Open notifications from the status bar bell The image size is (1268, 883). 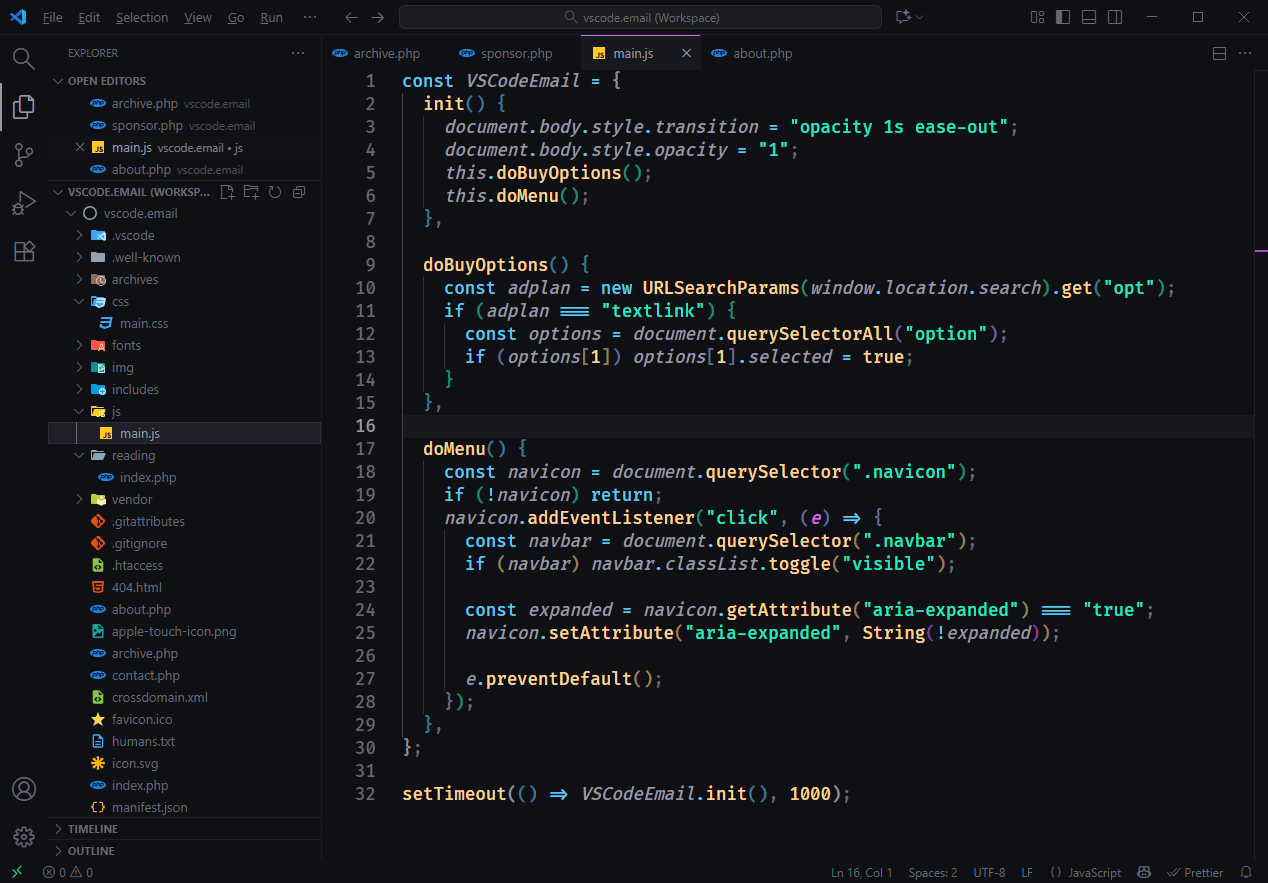coord(1246,871)
